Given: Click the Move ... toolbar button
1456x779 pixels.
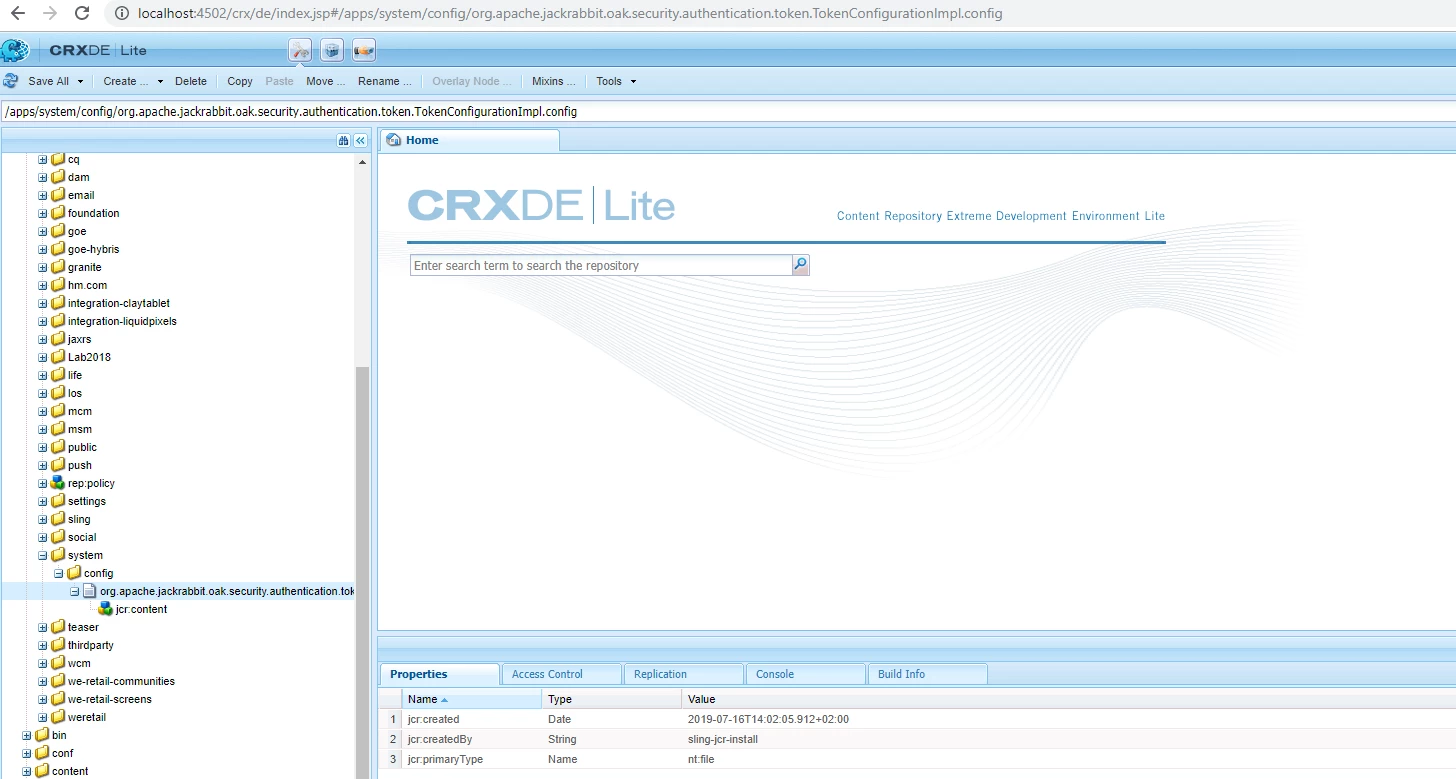Looking at the screenshot, I should [326, 81].
